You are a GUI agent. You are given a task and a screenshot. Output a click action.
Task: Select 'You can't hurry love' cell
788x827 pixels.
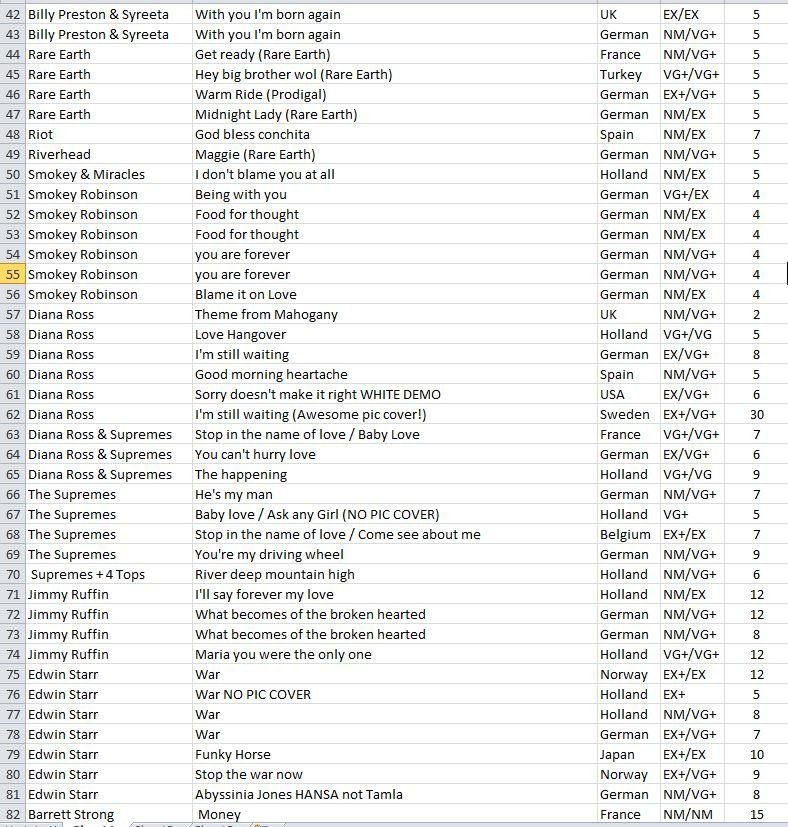(395, 455)
